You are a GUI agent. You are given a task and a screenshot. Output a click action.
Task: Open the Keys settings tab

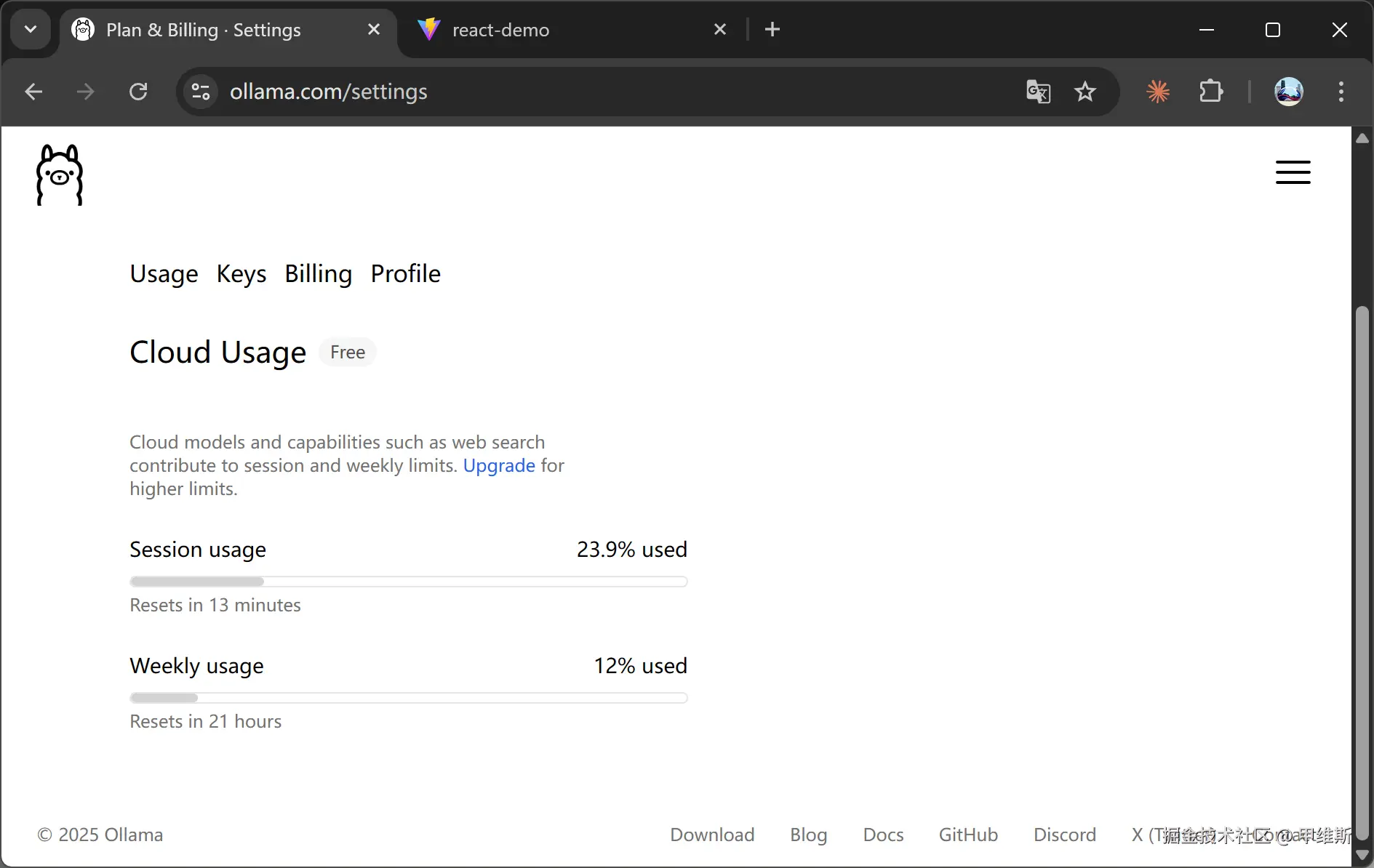click(x=241, y=274)
